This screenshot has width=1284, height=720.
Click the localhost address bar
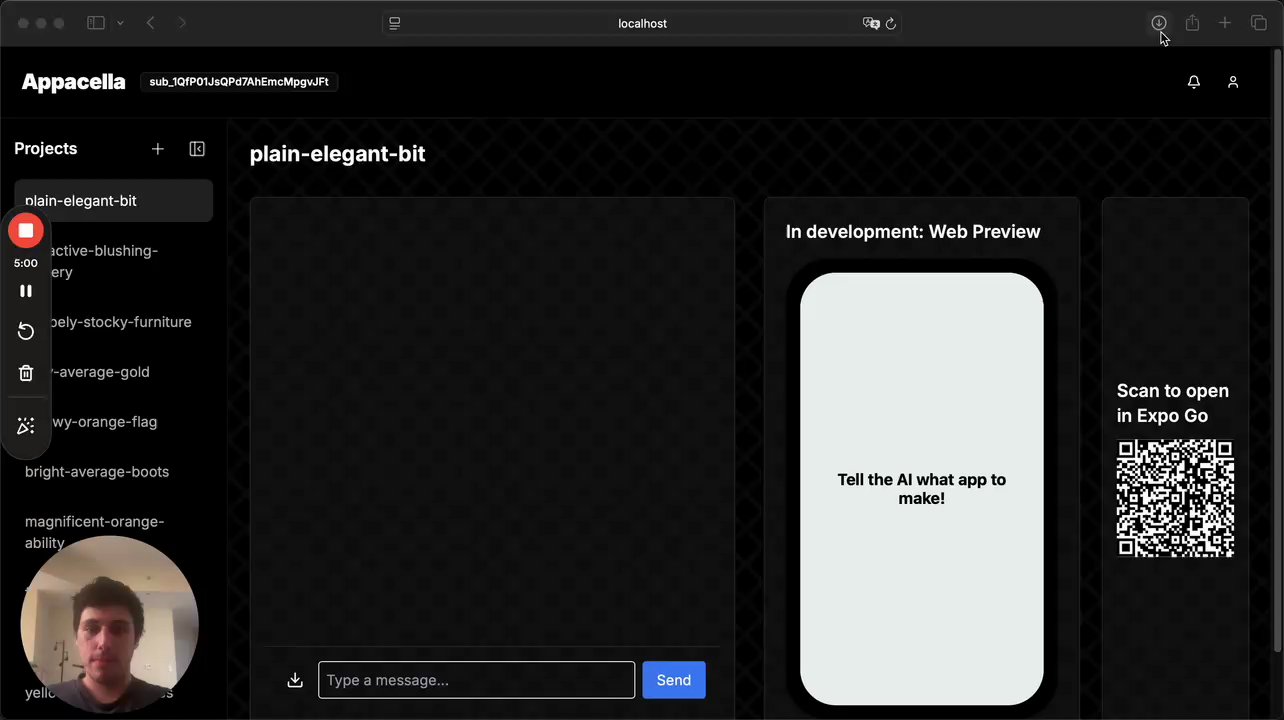click(x=642, y=23)
